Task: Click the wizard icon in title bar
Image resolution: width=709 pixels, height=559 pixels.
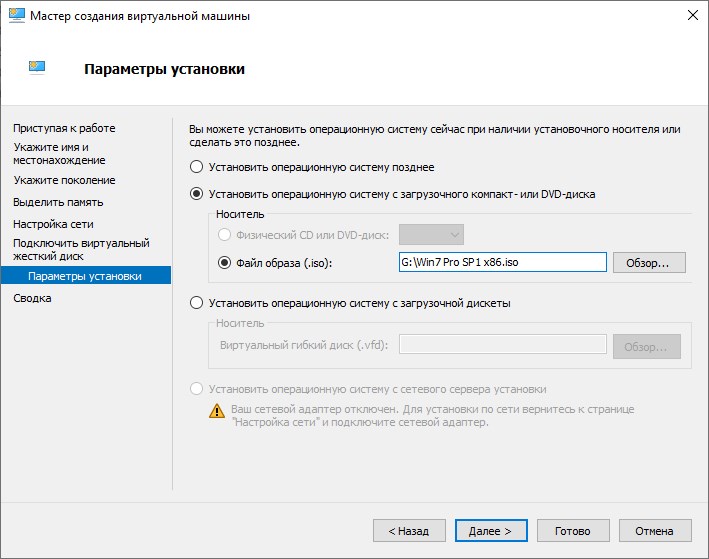Action: pos(17,17)
